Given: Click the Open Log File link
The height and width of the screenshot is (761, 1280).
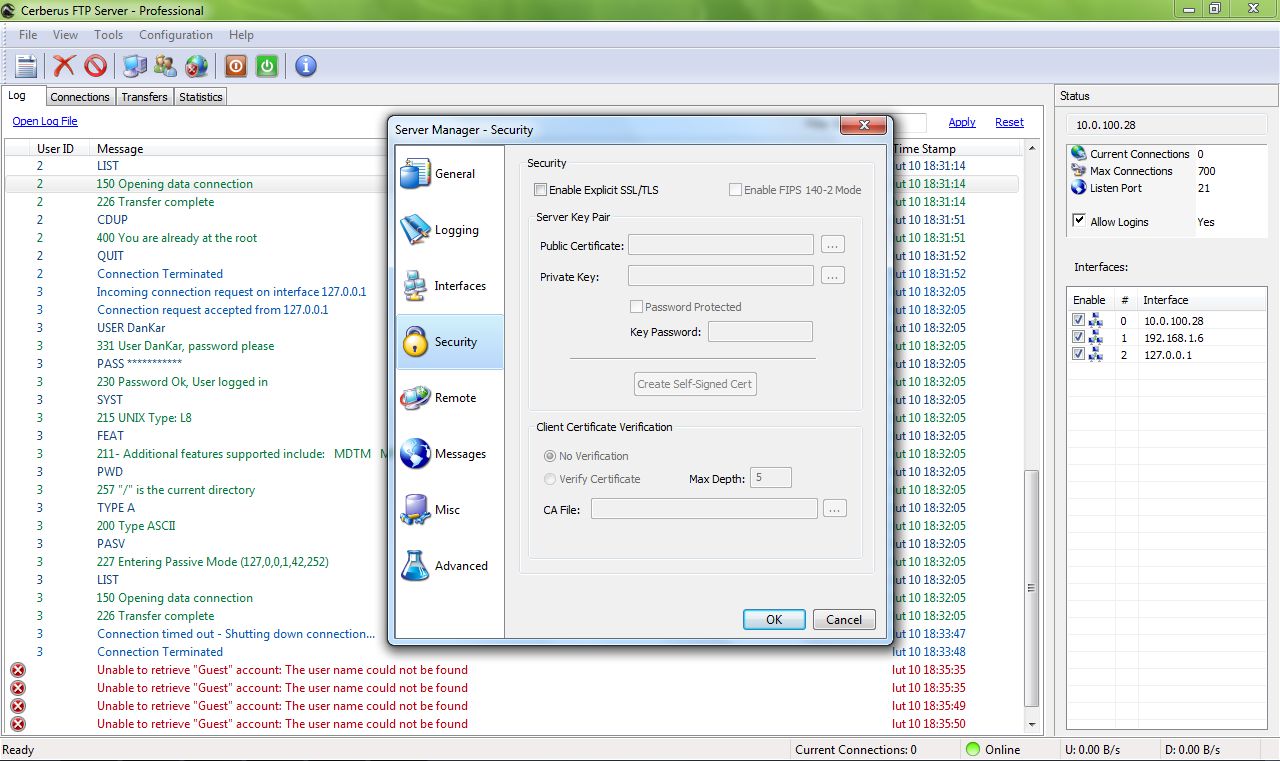Looking at the screenshot, I should 45,121.
